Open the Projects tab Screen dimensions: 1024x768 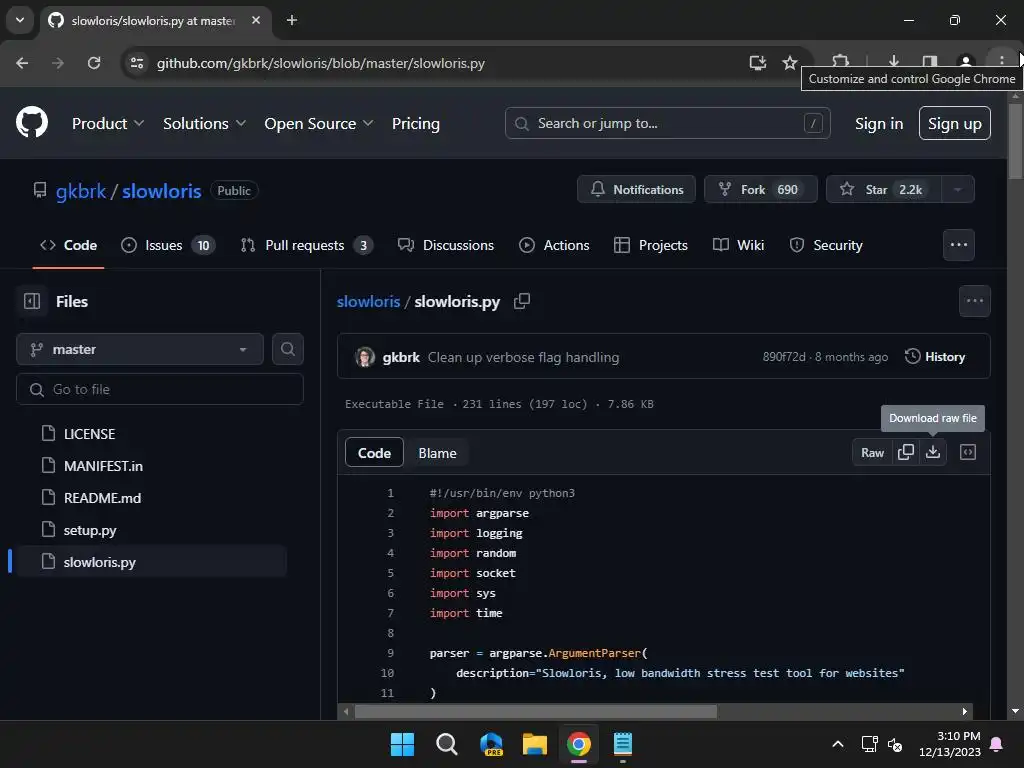click(651, 245)
